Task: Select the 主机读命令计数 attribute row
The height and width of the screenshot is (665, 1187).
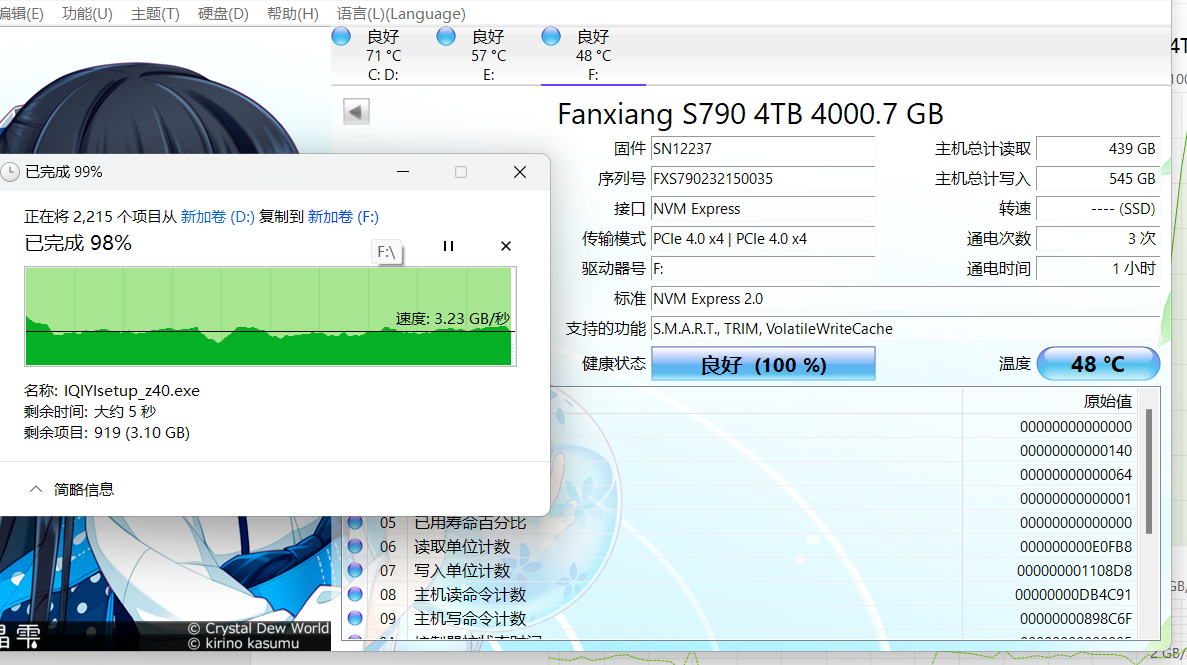Action: pyautogui.click(x=742, y=595)
